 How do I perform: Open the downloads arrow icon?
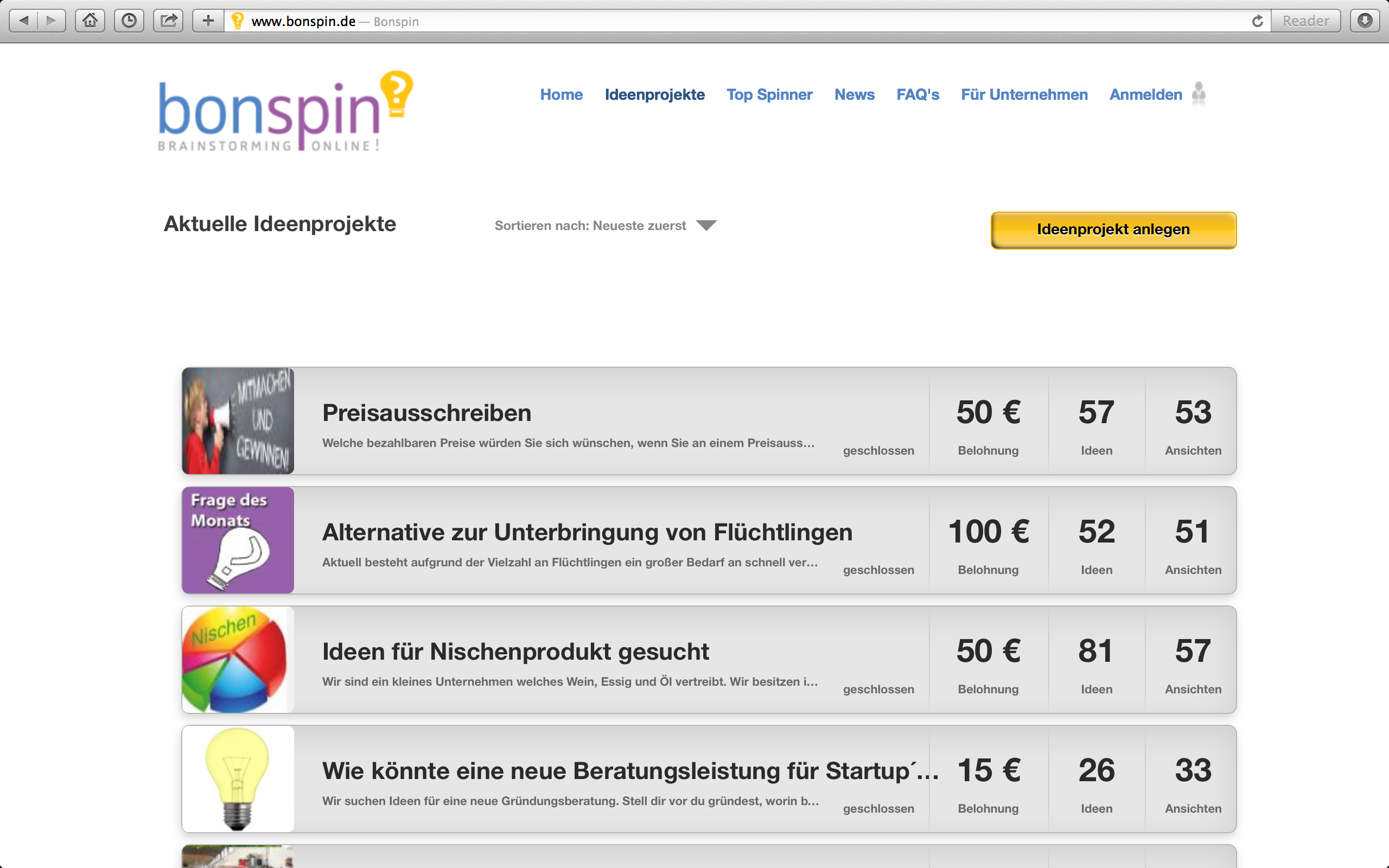click(x=1365, y=21)
